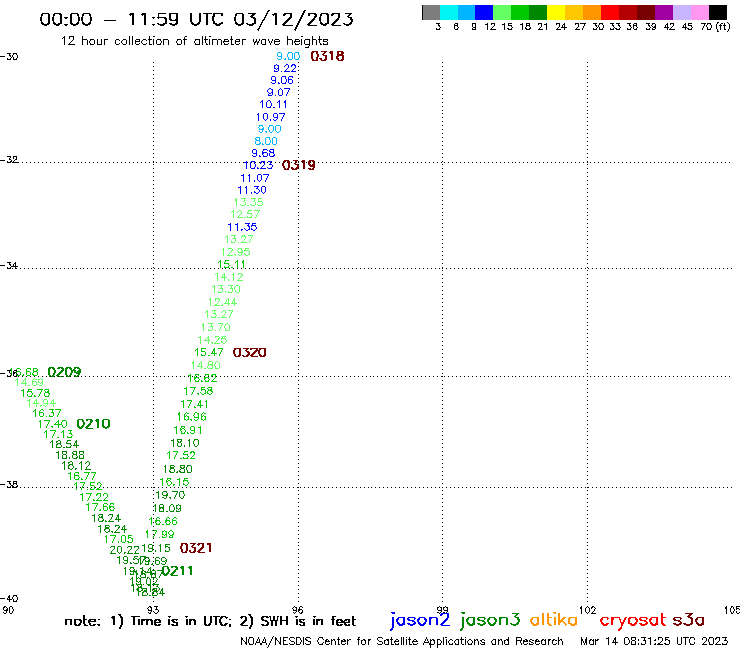Click the yellow legend swatch
Screen dimensions: 740x650
[555, 12]
